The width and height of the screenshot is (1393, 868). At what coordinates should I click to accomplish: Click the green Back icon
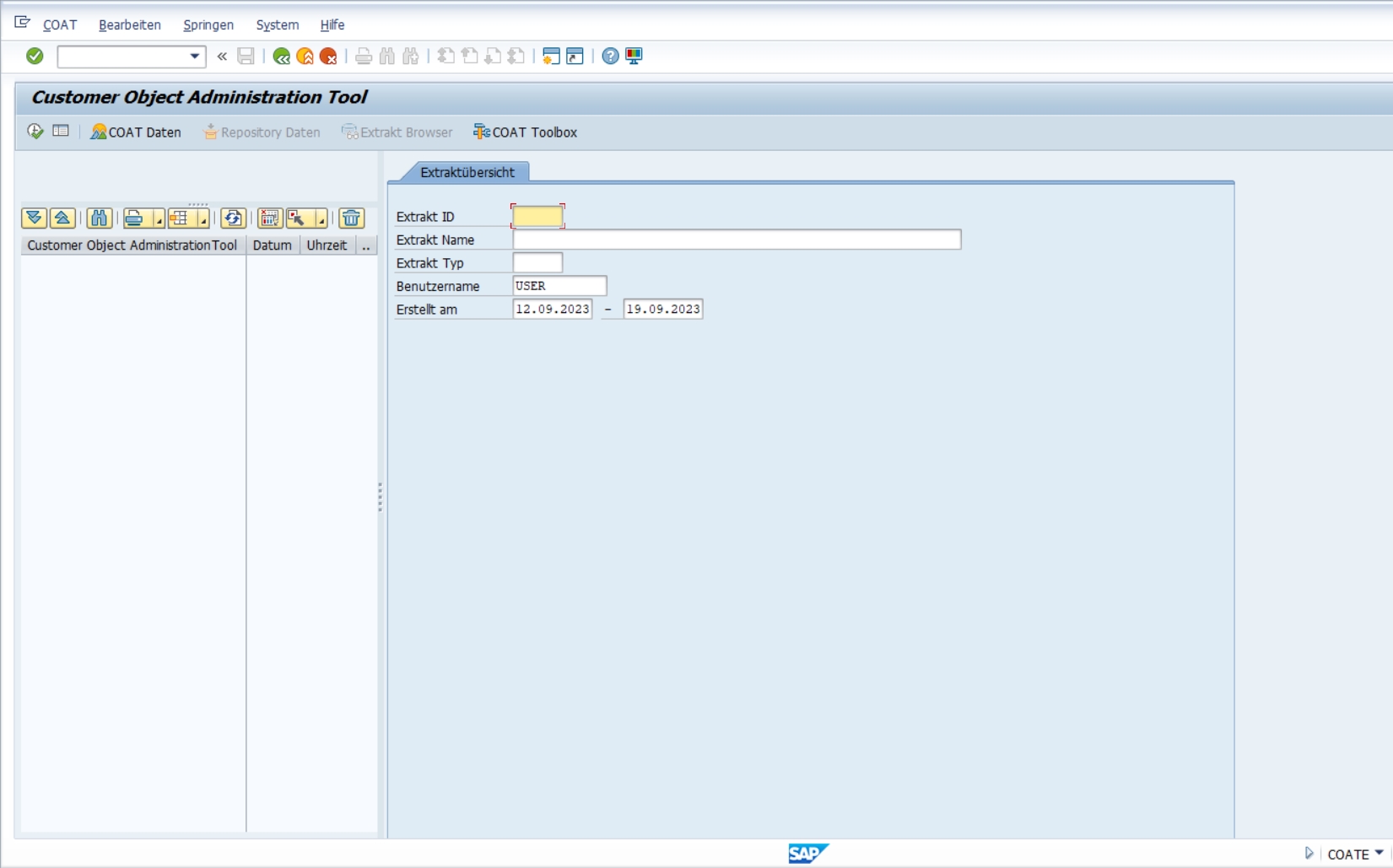tap(282, 57)
